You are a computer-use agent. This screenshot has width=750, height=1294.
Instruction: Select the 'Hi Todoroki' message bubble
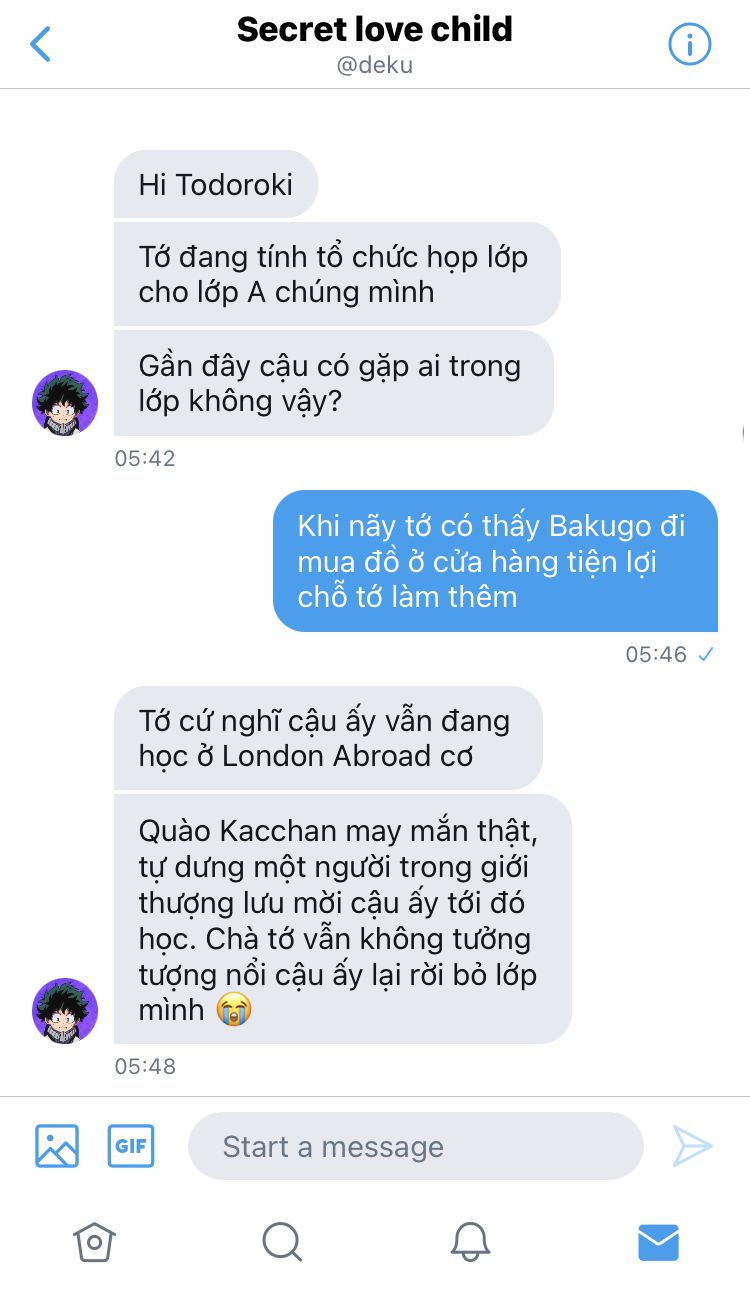[216, 184]
